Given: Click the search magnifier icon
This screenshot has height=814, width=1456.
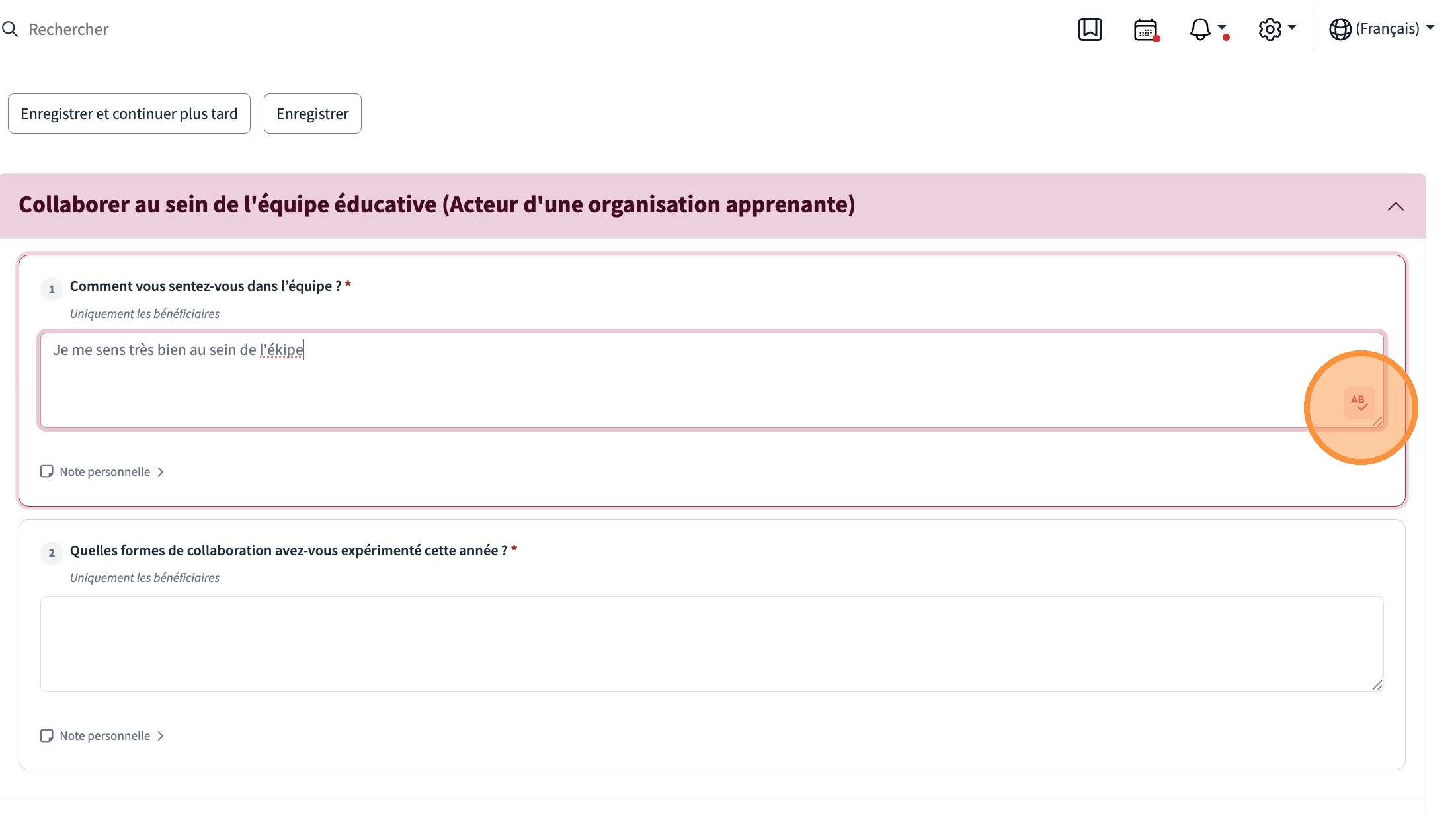Looking at the screenshot, I should [x=10, y=29].
